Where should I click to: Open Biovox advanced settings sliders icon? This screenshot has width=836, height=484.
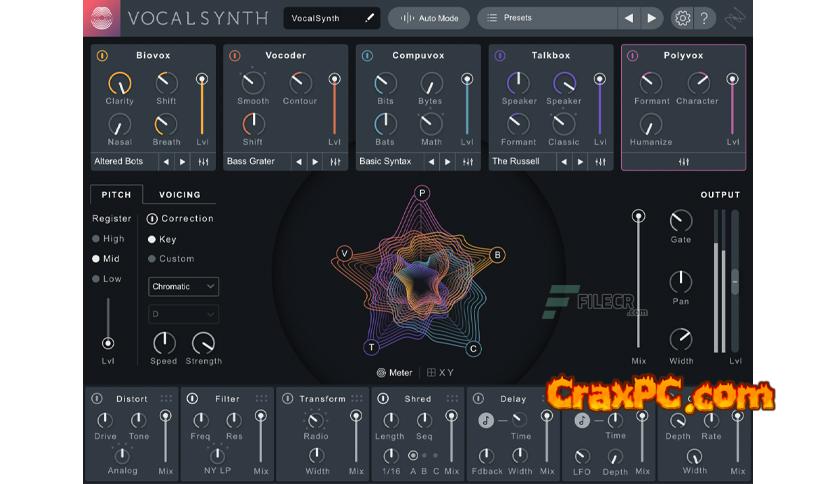pos(203,161)
